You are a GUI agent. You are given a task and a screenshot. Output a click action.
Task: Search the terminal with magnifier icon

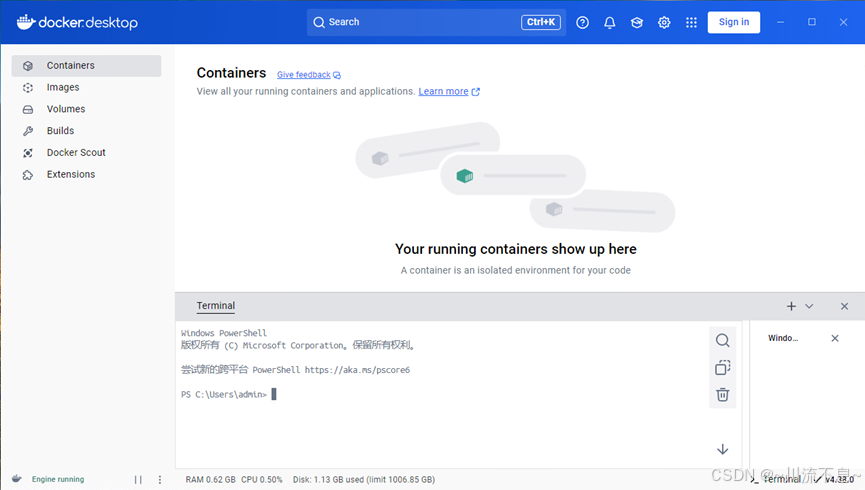click(723, 340)
